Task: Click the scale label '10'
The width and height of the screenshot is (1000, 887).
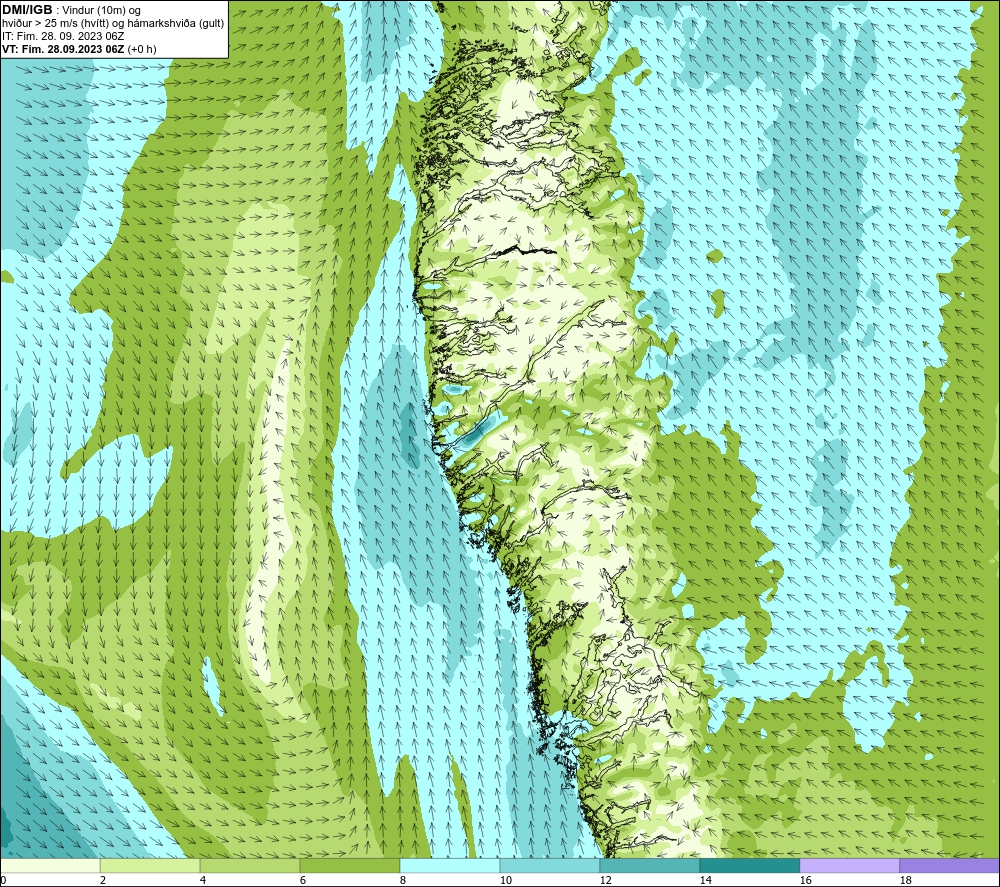Action: tap(505, 881)
